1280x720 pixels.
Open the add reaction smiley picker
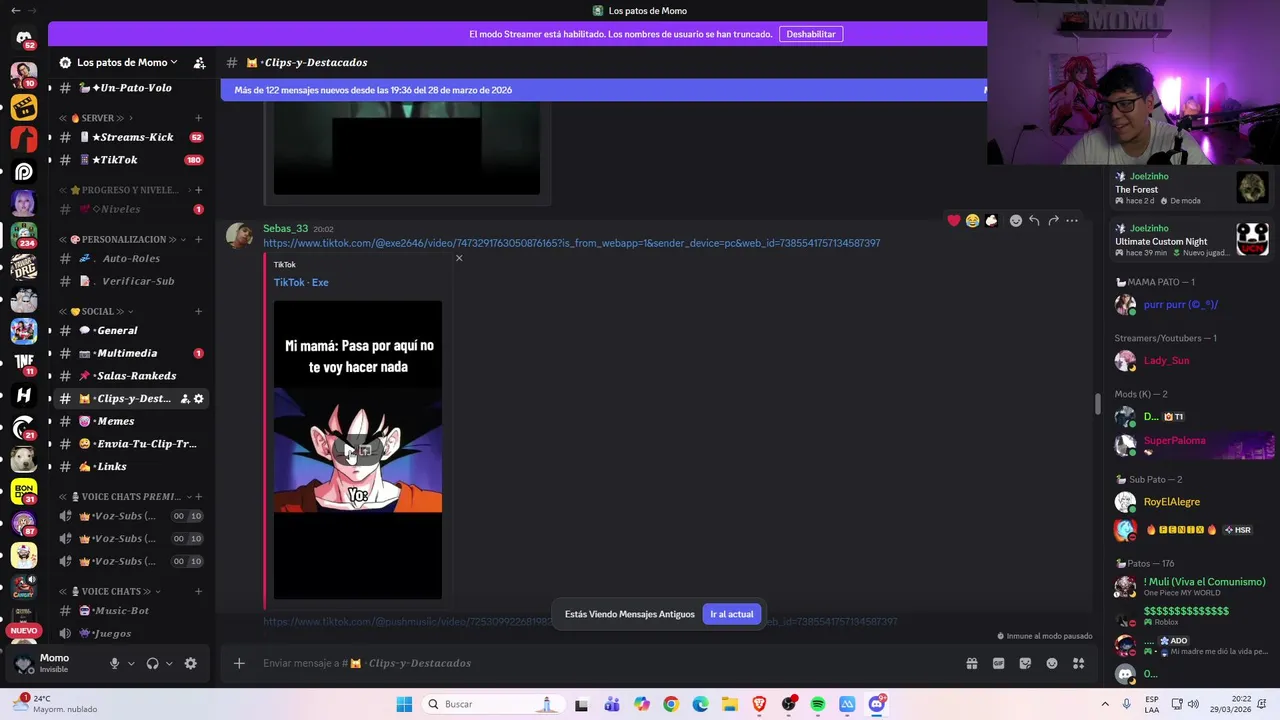[x=1016, y=220]
